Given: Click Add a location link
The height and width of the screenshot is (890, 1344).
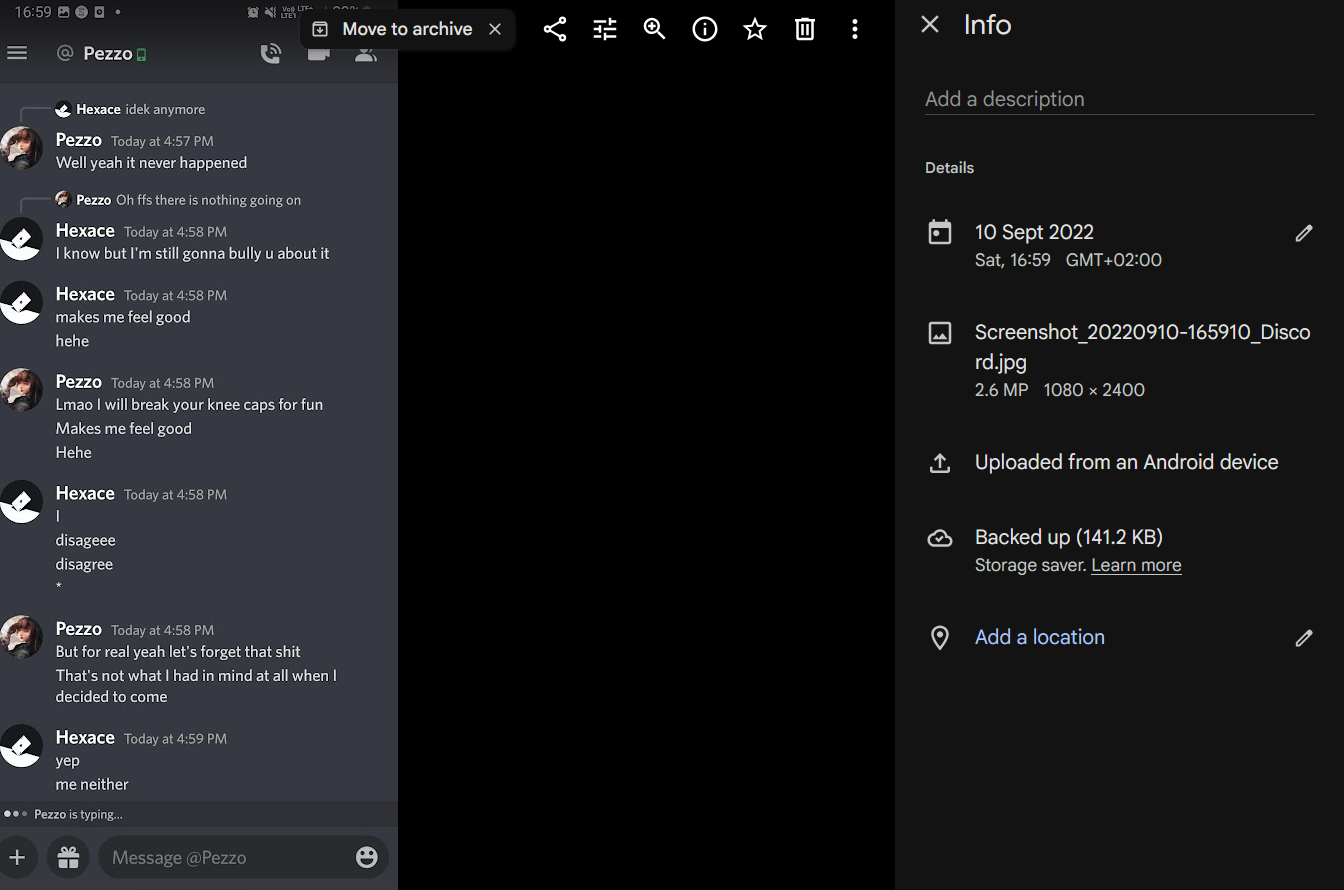Looking at the screenshot, I should point(1039,638).
